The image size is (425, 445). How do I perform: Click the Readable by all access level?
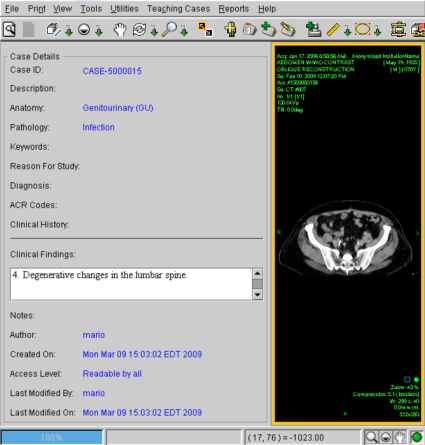[x=112, y=374]
